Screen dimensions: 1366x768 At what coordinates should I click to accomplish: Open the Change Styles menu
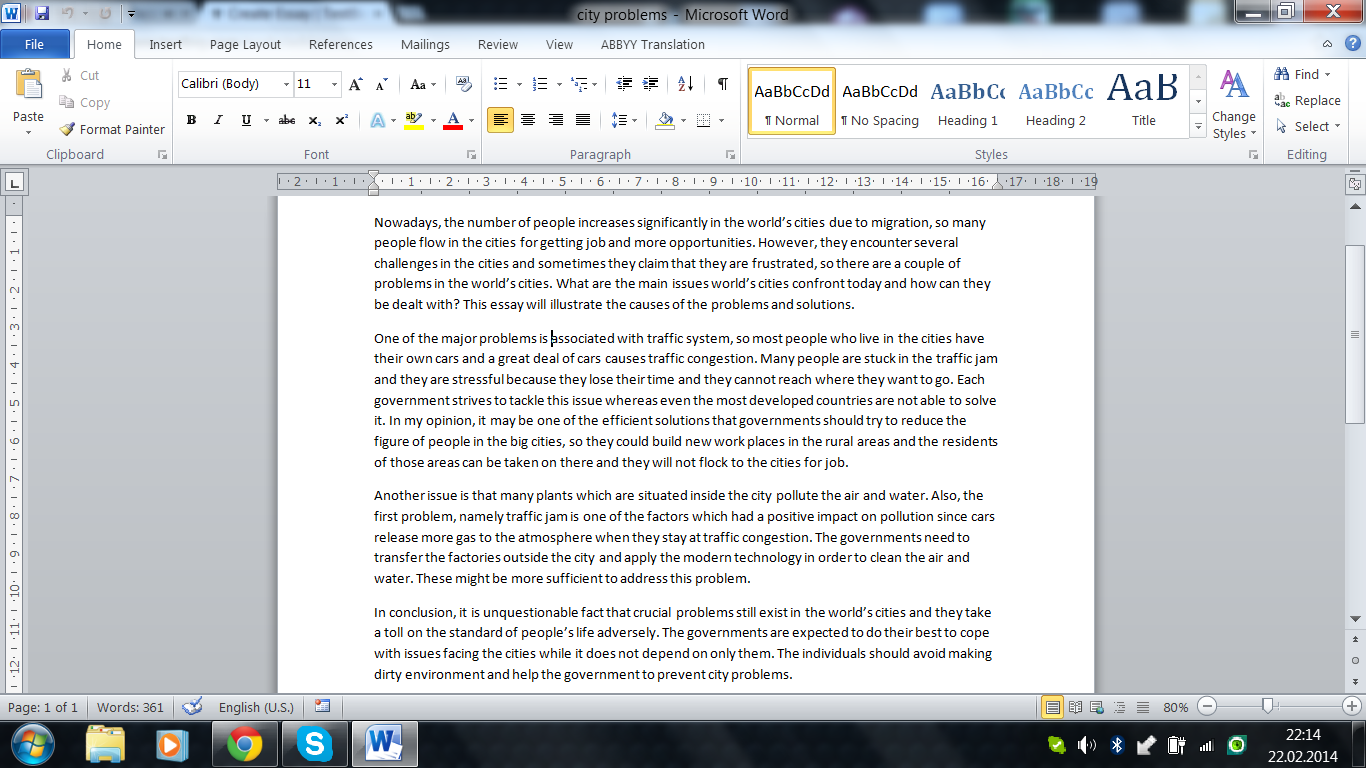[1233, 104]
